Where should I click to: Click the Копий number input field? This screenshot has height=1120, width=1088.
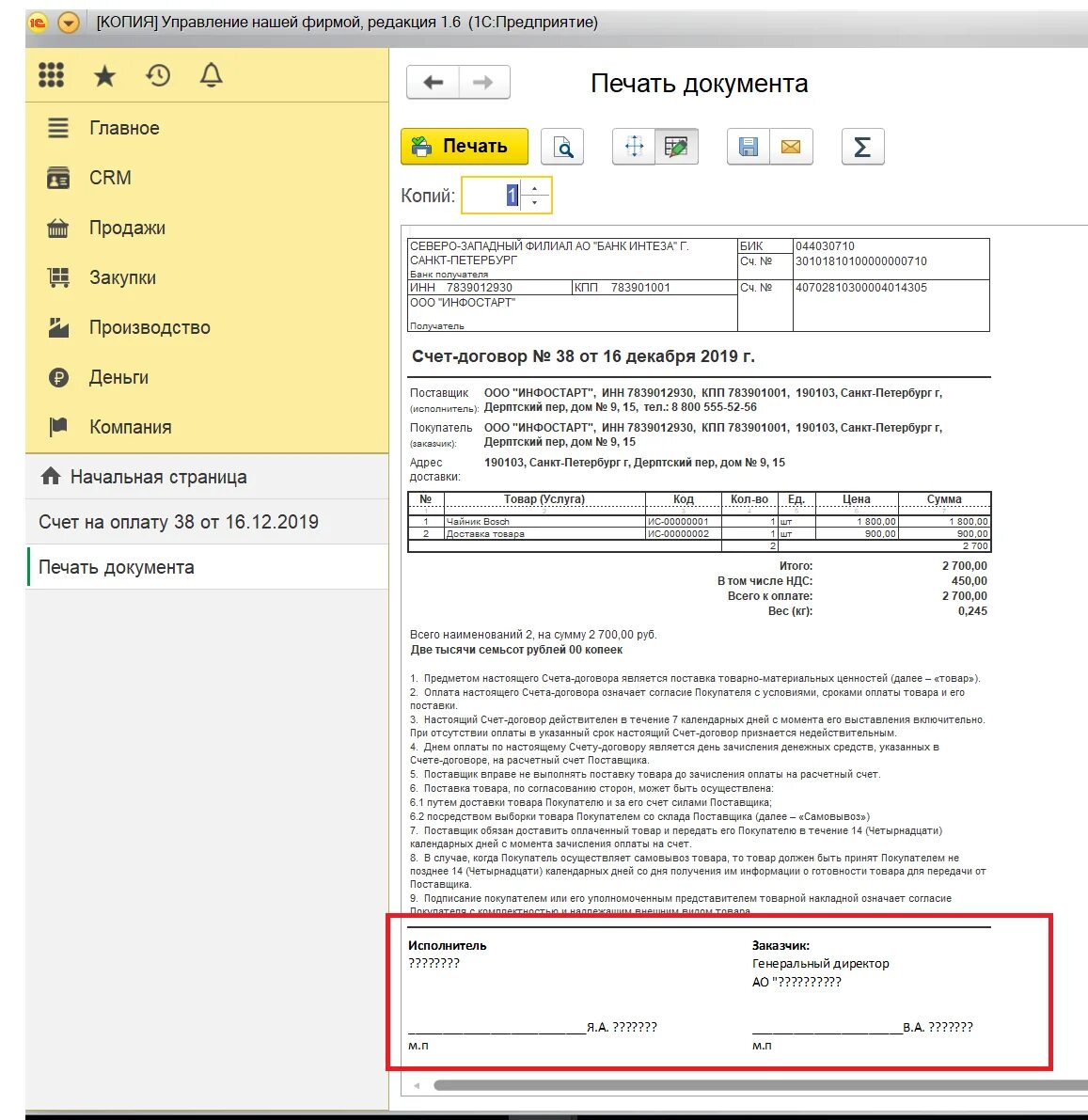492,195
